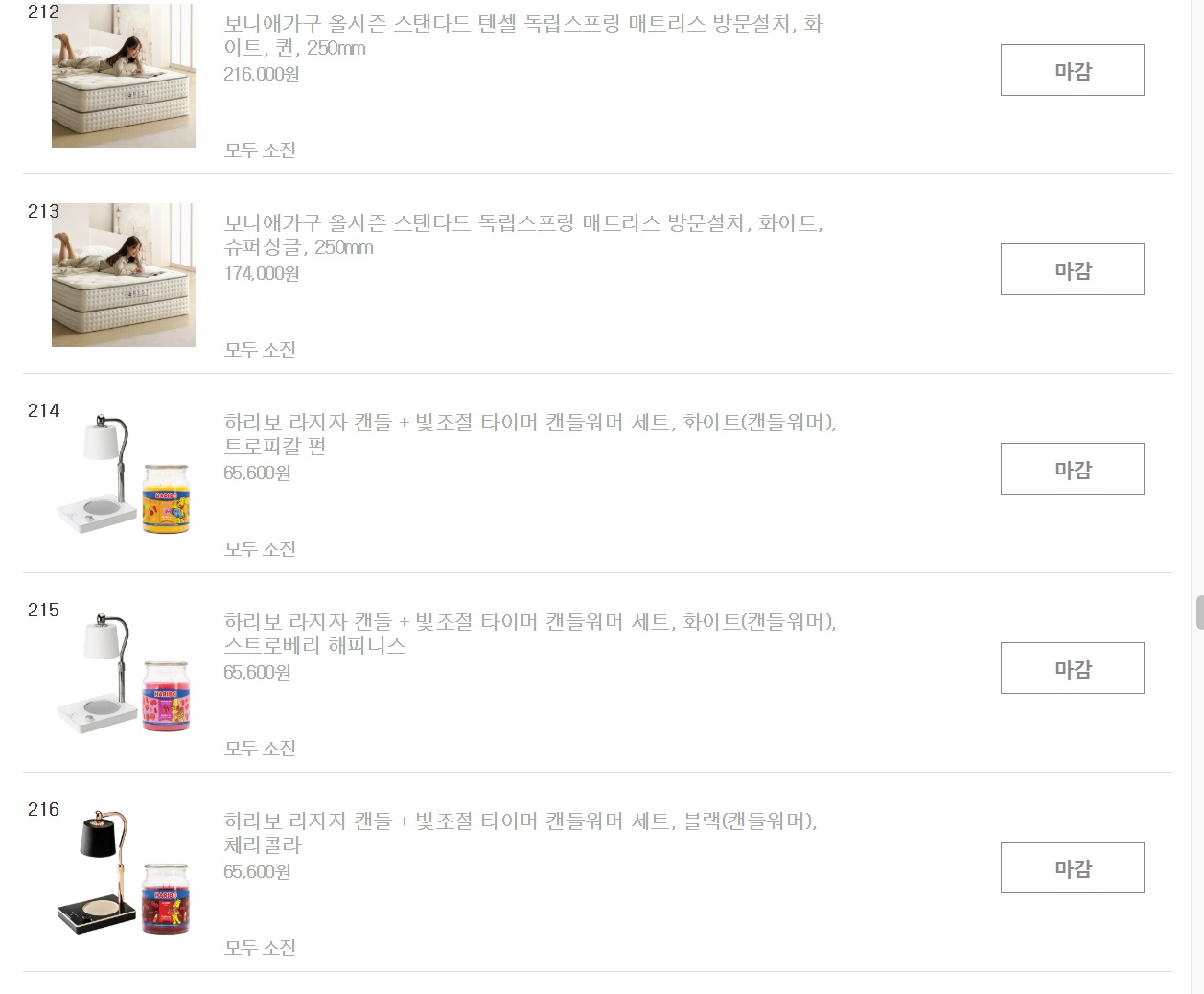Open the 슈퍼싱글 매트리스 product title

523,235
